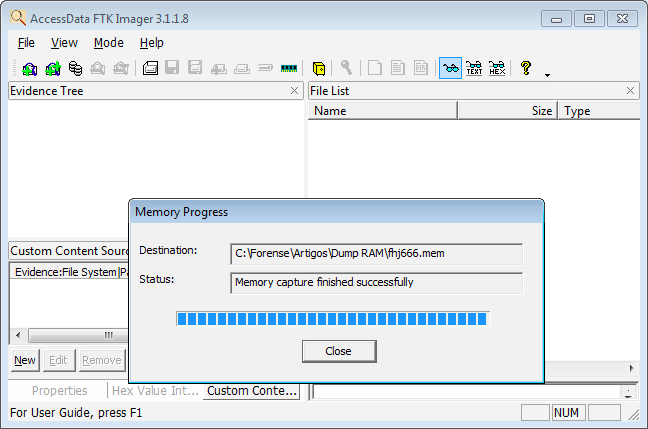The height and width of the screenshot is (429, 648).
Task: Switch viewer to HEX mode icon
Action: click(497, 68)
